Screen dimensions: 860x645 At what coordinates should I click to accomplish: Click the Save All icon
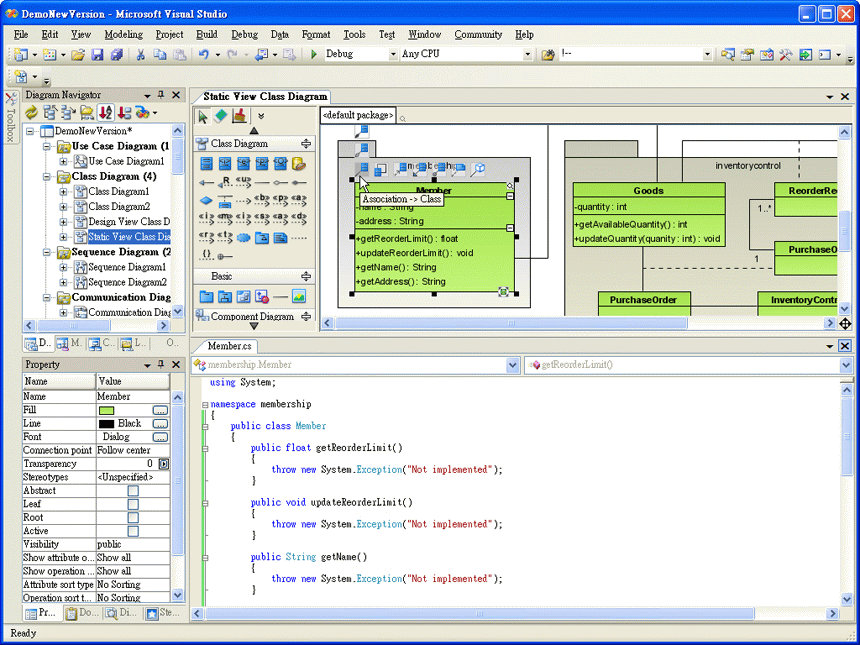(116, 54)
